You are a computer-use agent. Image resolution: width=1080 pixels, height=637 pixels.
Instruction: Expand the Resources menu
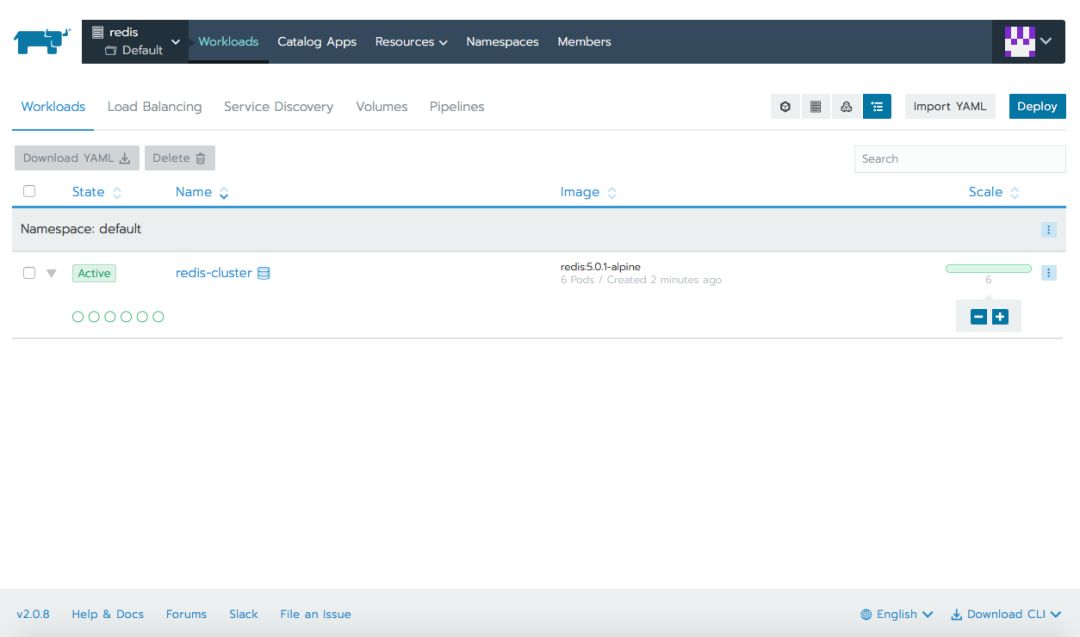point(411,42)
